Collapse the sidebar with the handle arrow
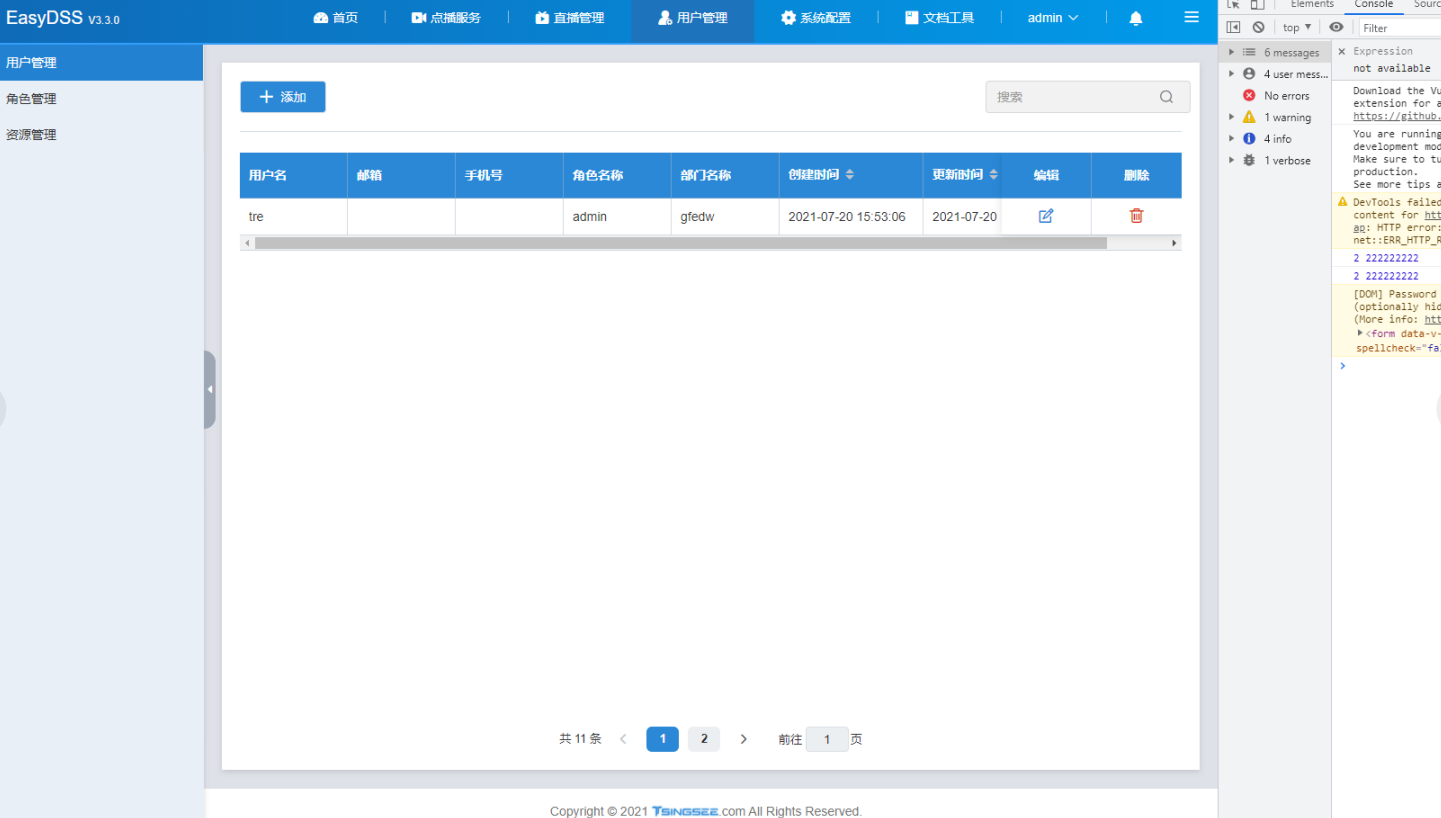Image resolution: width=1441 pixels, height=818 pixels. 210,389
